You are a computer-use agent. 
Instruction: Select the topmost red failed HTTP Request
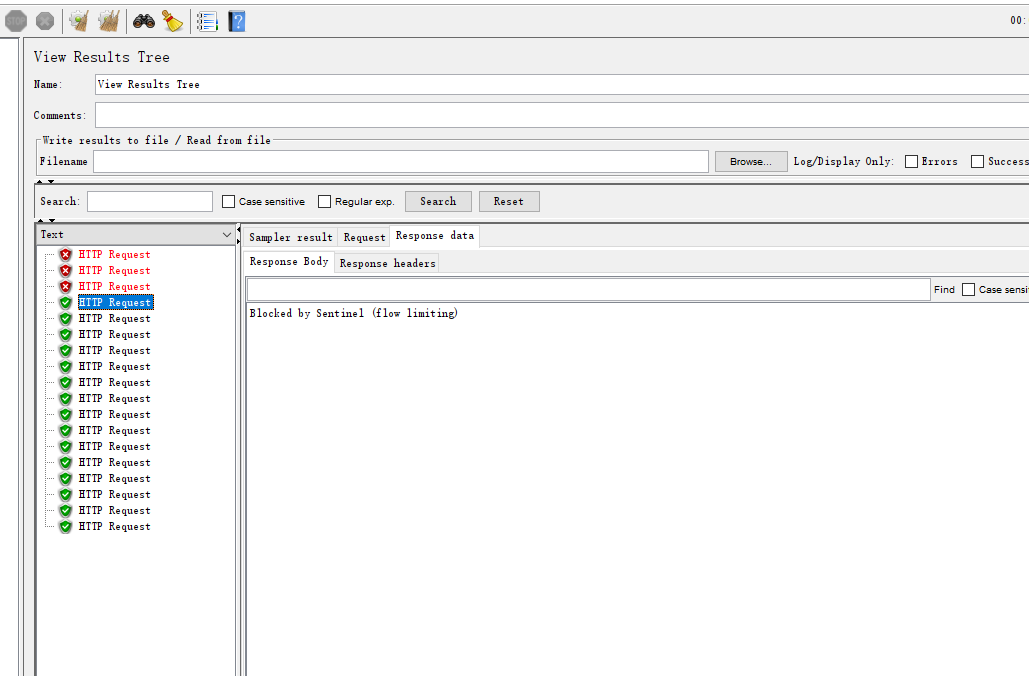pyautogui.click(x=114, y=255)
